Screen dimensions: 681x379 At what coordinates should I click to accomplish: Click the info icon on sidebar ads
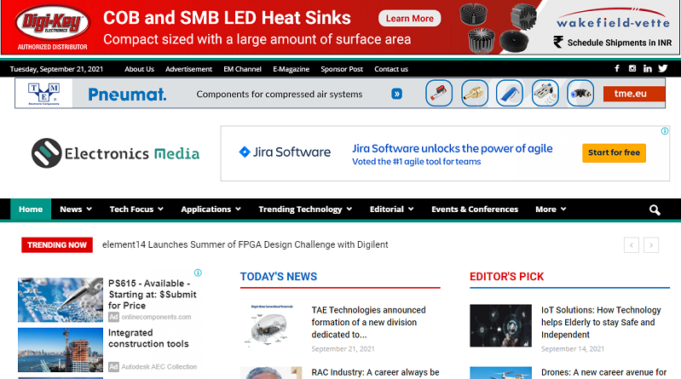(x=198, y=273)
